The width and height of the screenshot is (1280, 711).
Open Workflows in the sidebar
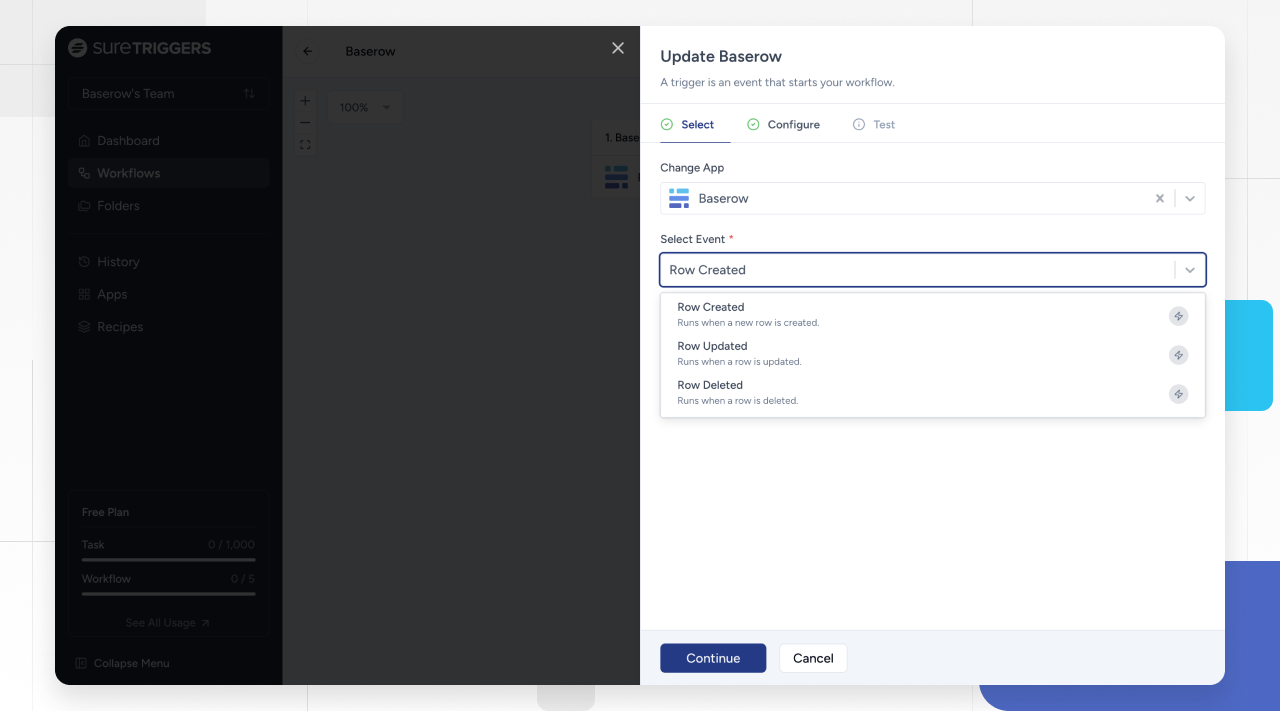[x=169, y=173]
